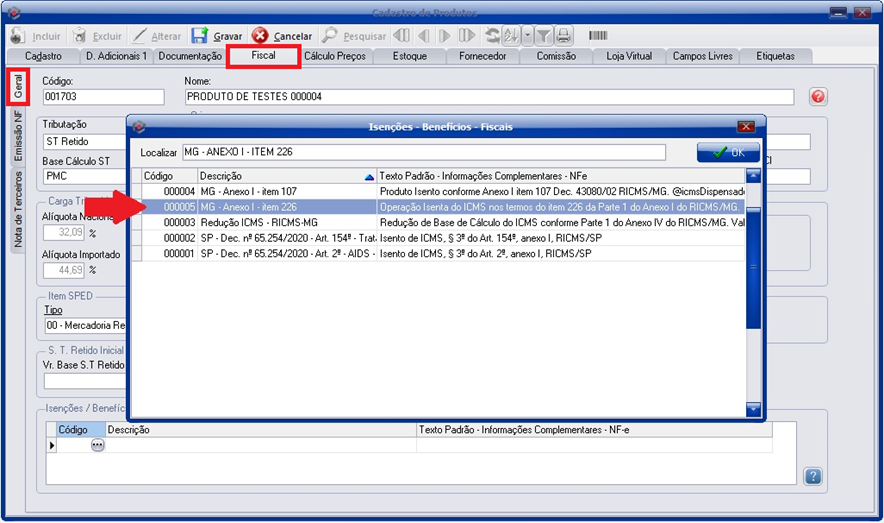Click the blue help icon at bottom right

(x=812, y=476)
